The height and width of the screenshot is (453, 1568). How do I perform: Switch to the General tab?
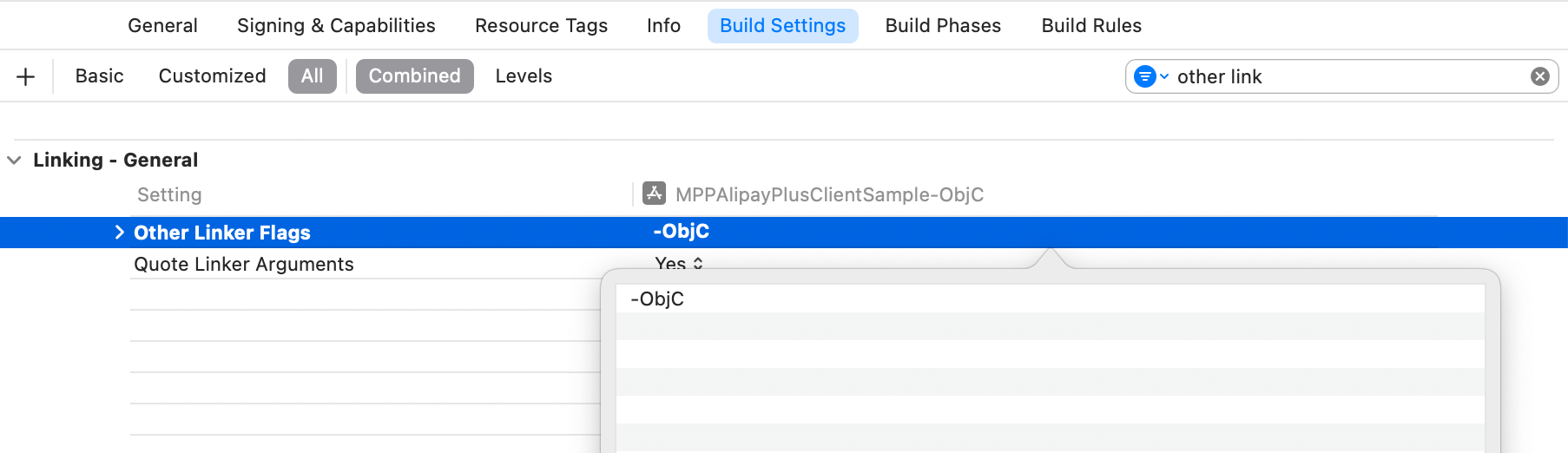point(162,26)
